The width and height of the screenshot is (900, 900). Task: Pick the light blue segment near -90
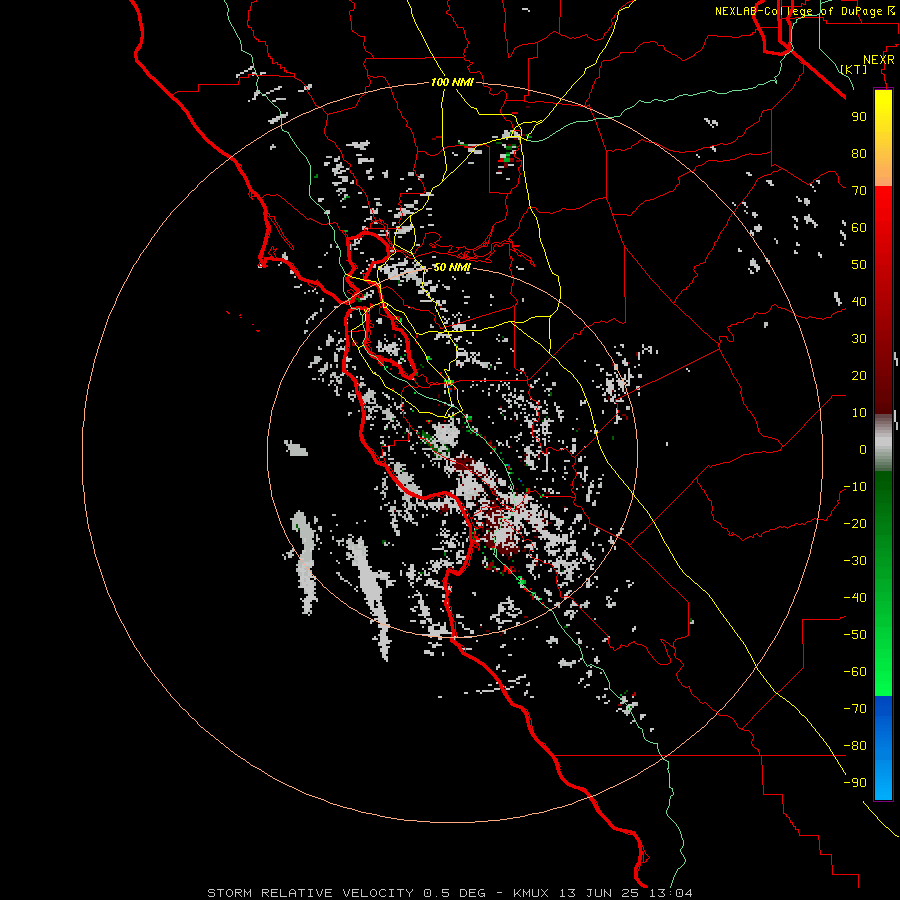pyautogui.click(x=883, y=783)
